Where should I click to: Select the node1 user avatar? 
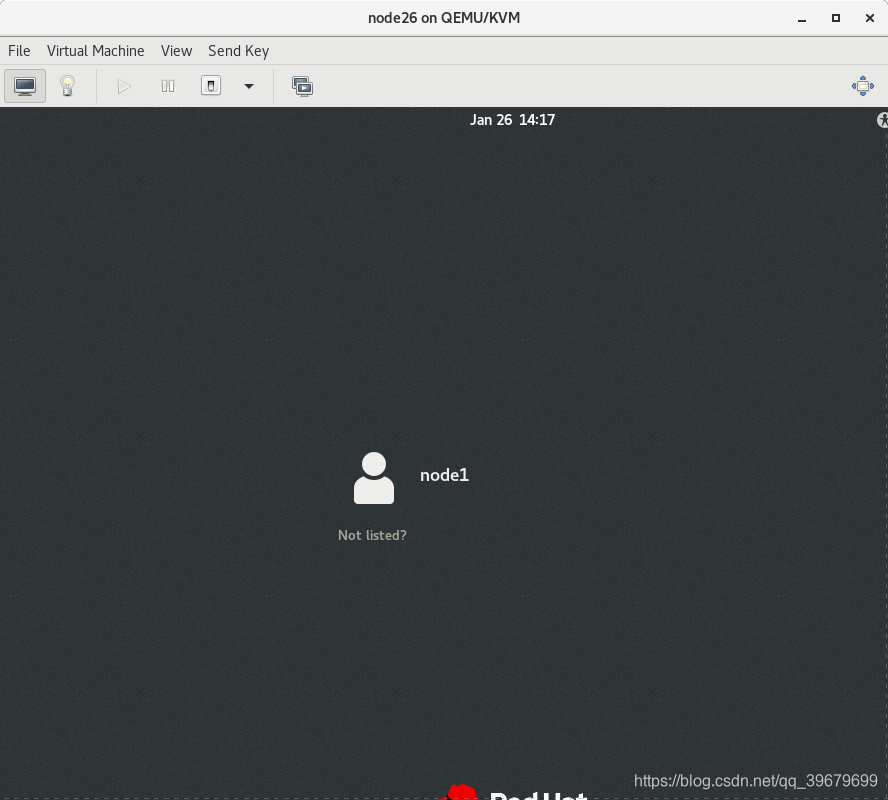[x=374, y=478]
